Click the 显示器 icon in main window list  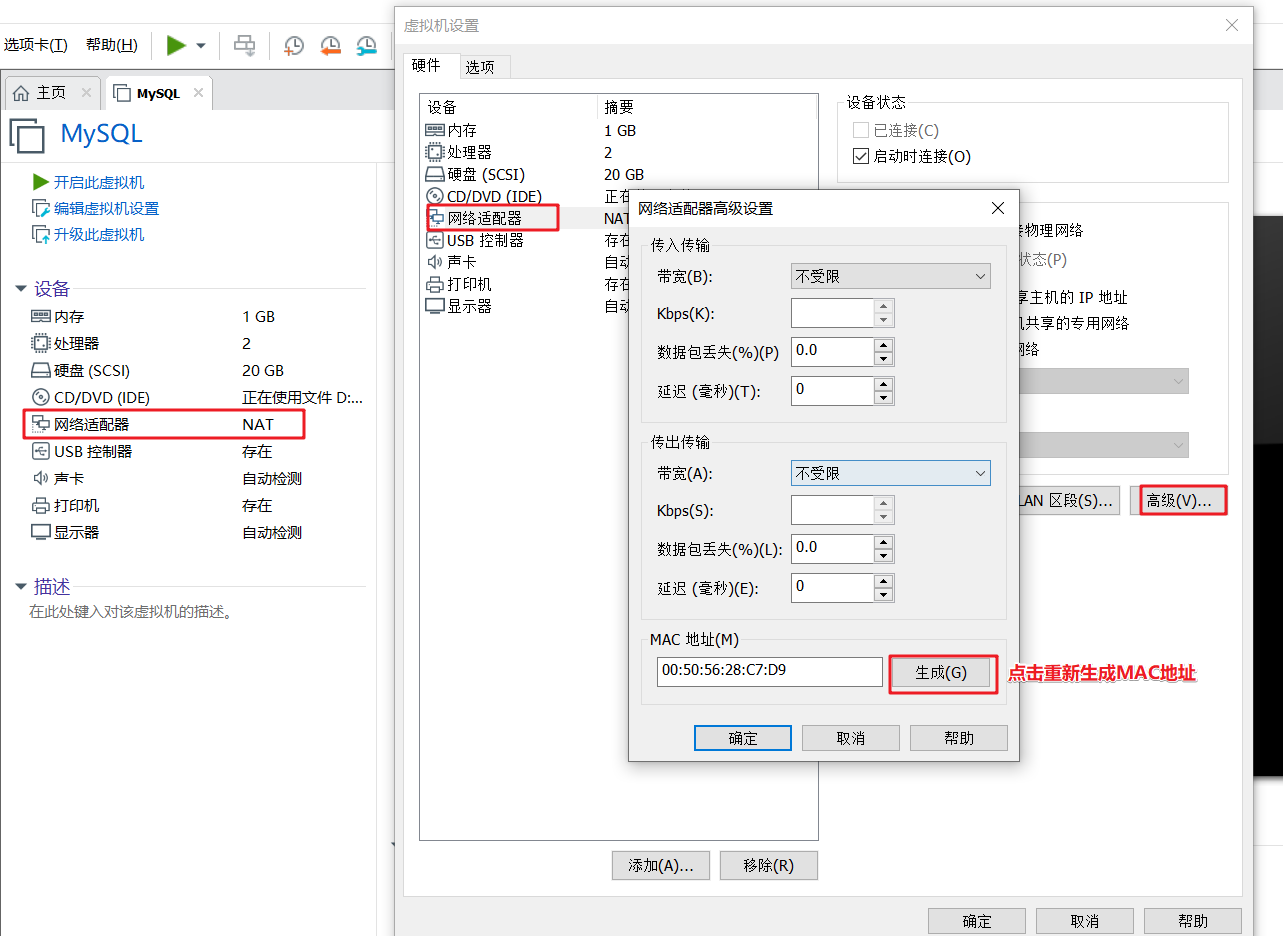(41, 532)
